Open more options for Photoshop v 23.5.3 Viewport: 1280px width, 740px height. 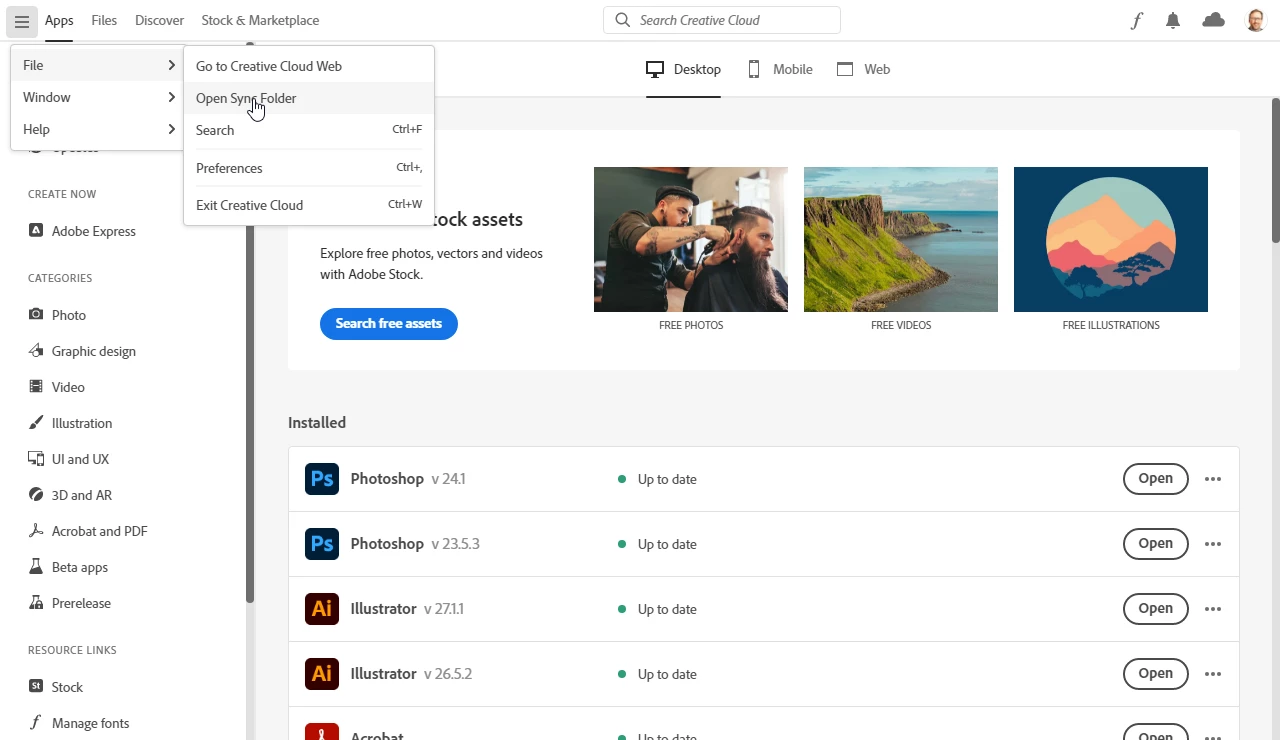click(1213, 544)
